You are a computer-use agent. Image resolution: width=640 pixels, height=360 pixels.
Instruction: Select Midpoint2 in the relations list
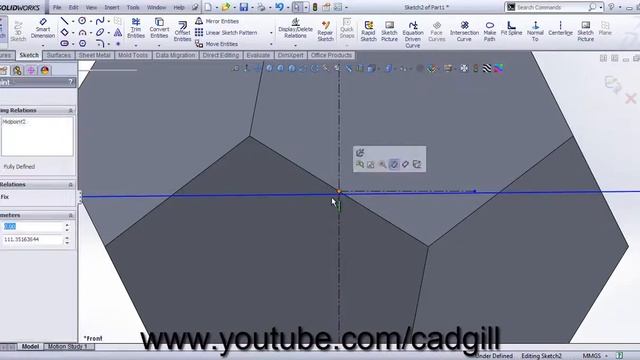click(x=14, y=122)
